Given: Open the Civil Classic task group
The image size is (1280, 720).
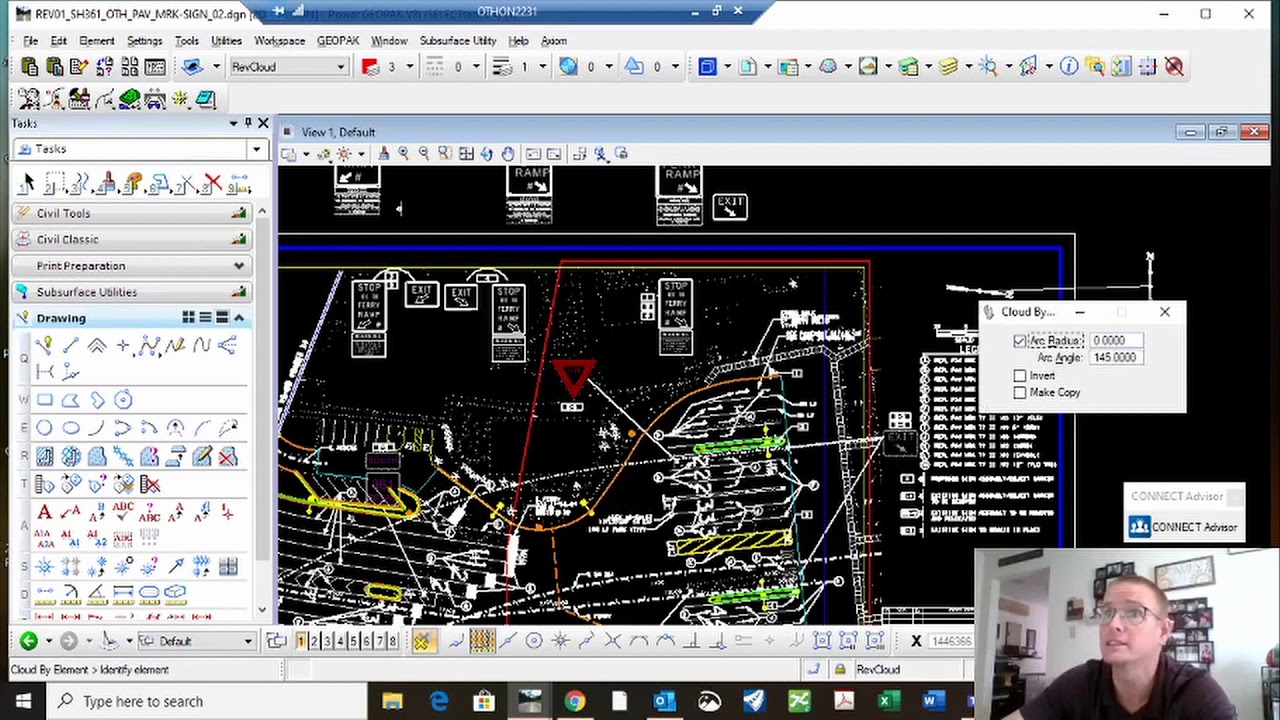Looking at the screenshot, I should click(x=130, y=239).
